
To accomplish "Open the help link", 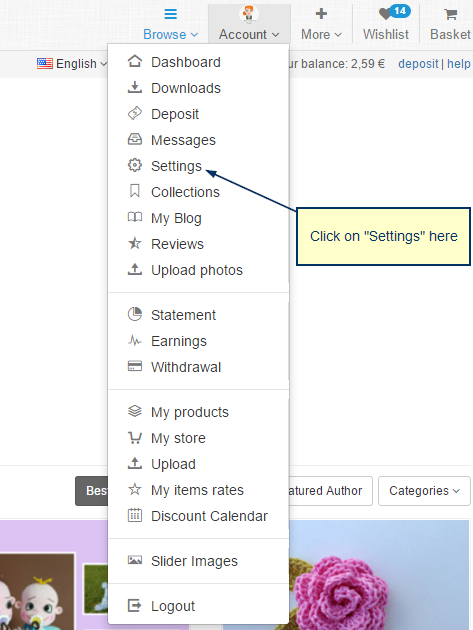I will (x=459, y=63).
